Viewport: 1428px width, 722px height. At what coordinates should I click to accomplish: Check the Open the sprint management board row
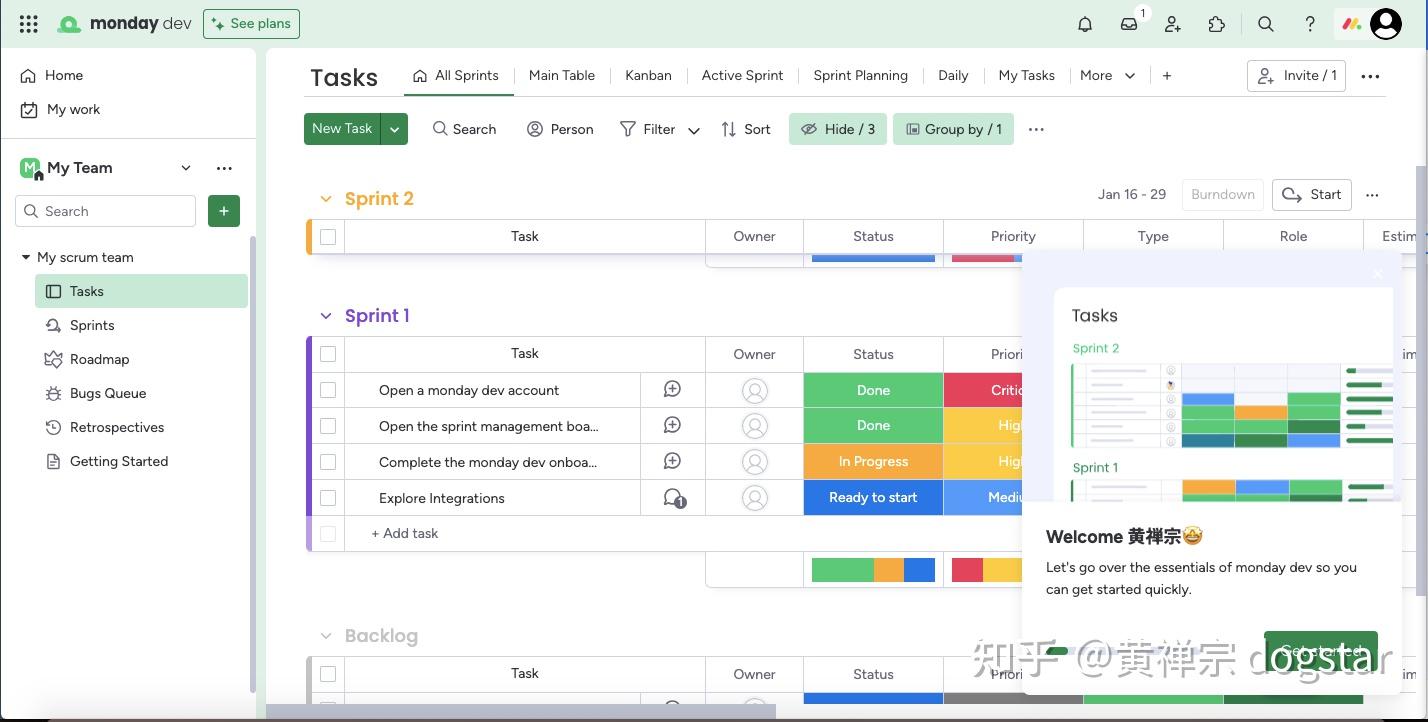coord(328,426)
